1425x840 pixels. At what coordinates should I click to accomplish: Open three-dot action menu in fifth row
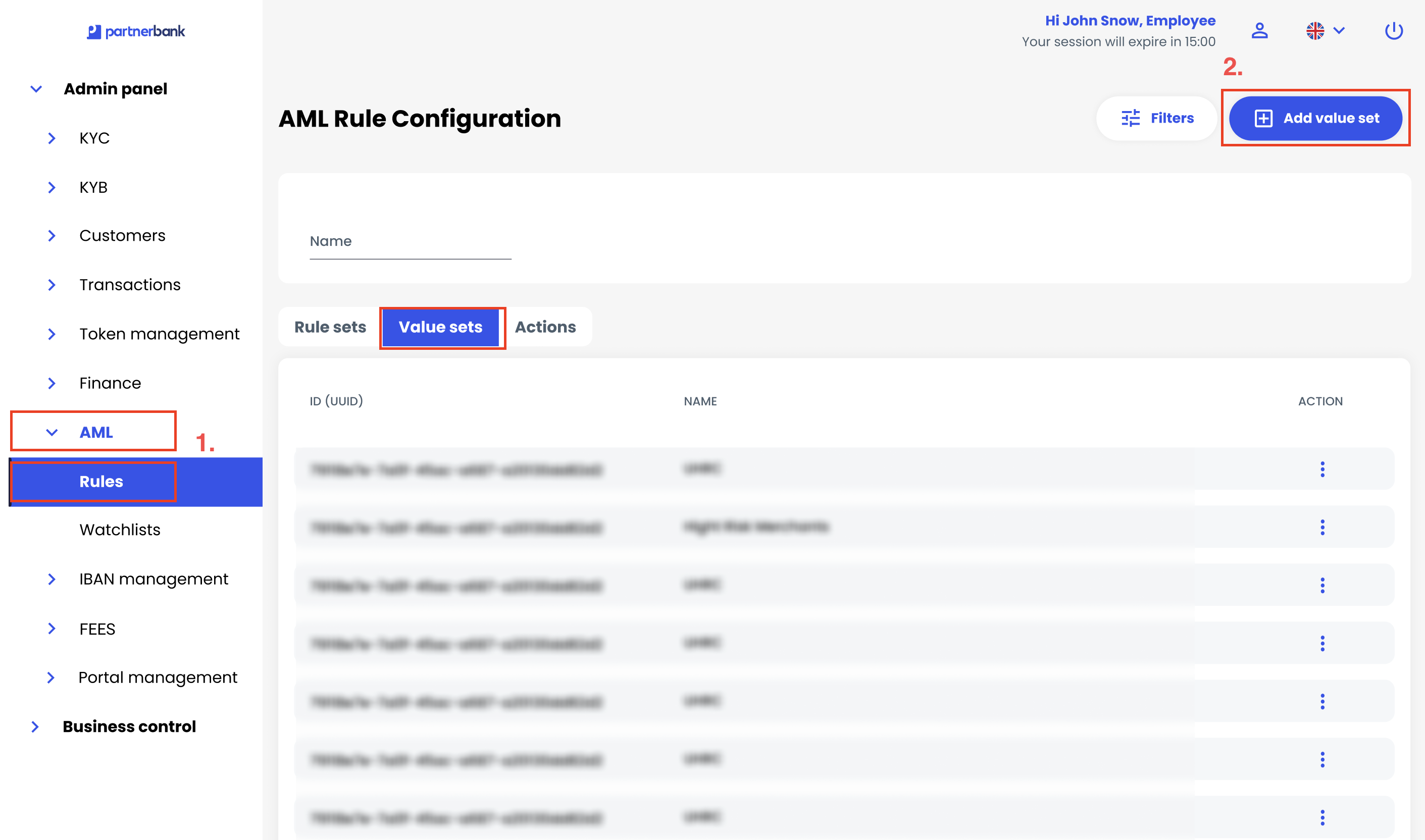click(x=1322, y=702)
